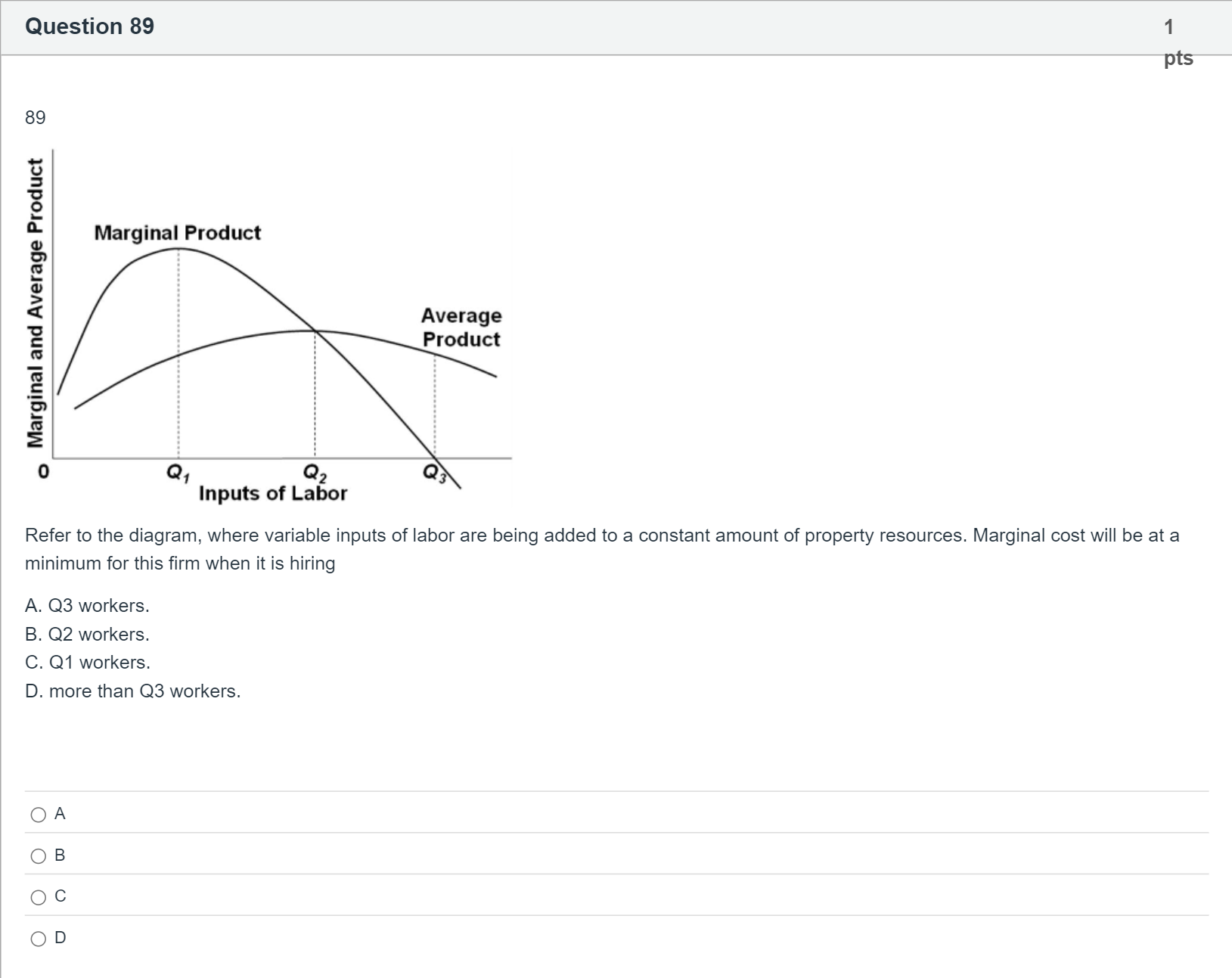Click the question prompt paragraph
This screenshot has width=1232, height=978.
(602, 549)
